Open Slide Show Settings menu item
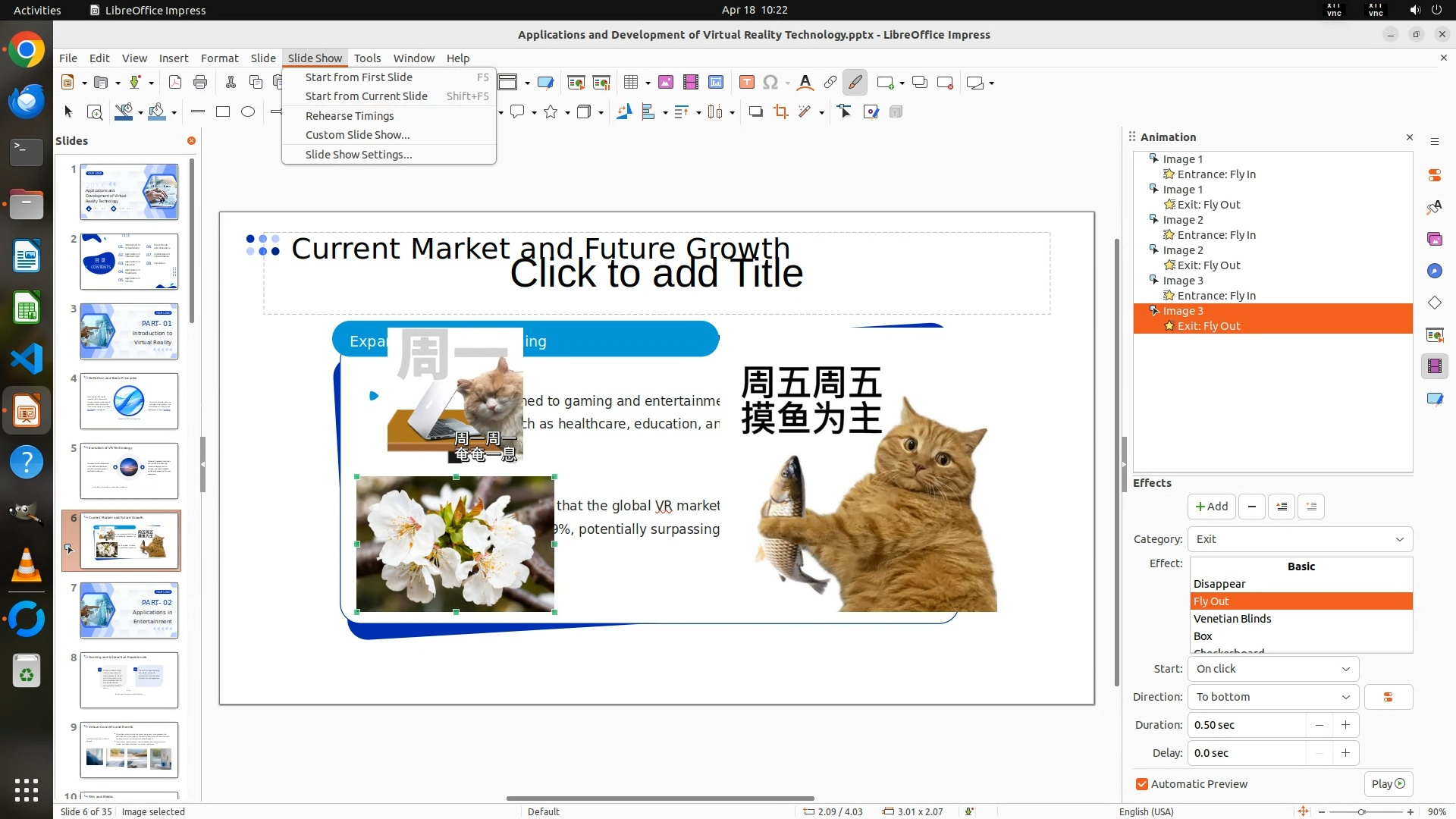Image resolution: width=1456 pixels, height=819 pixels. (359, 155)
